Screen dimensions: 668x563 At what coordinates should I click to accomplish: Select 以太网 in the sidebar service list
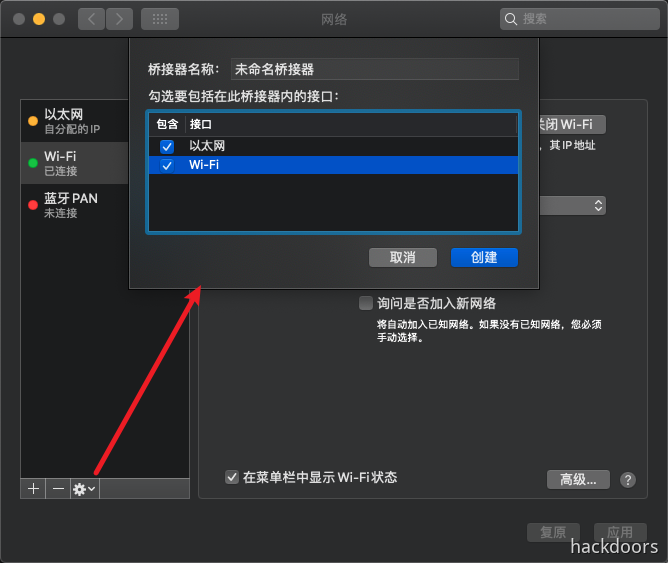click(75, 121)
